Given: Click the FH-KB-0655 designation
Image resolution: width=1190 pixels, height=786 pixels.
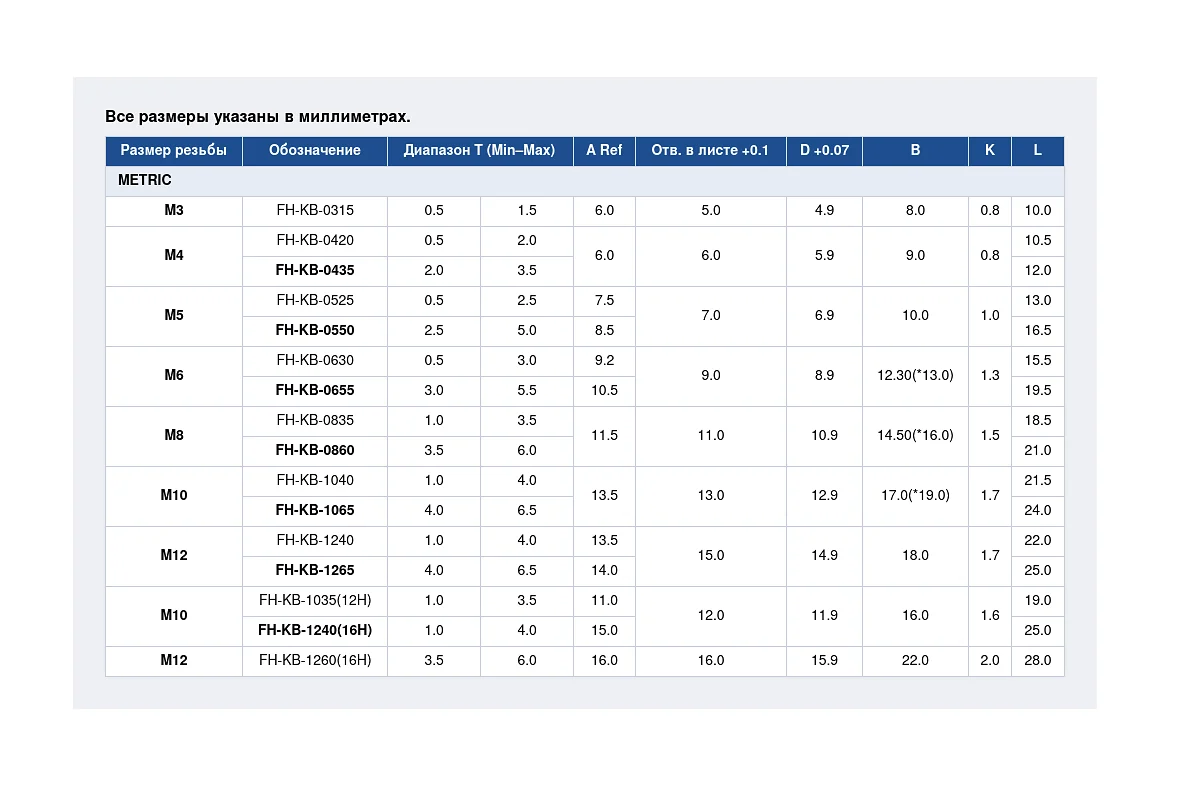Looking at the screenshot, I should (x=315, y=390).
